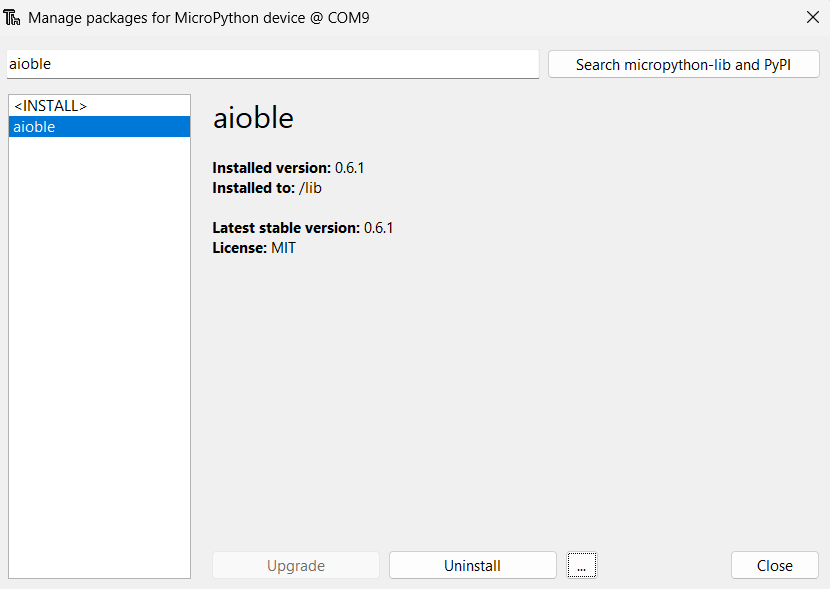Select the <INSTALL> entry in package list
The image size is (830, 589).
[x=100, y=106]
